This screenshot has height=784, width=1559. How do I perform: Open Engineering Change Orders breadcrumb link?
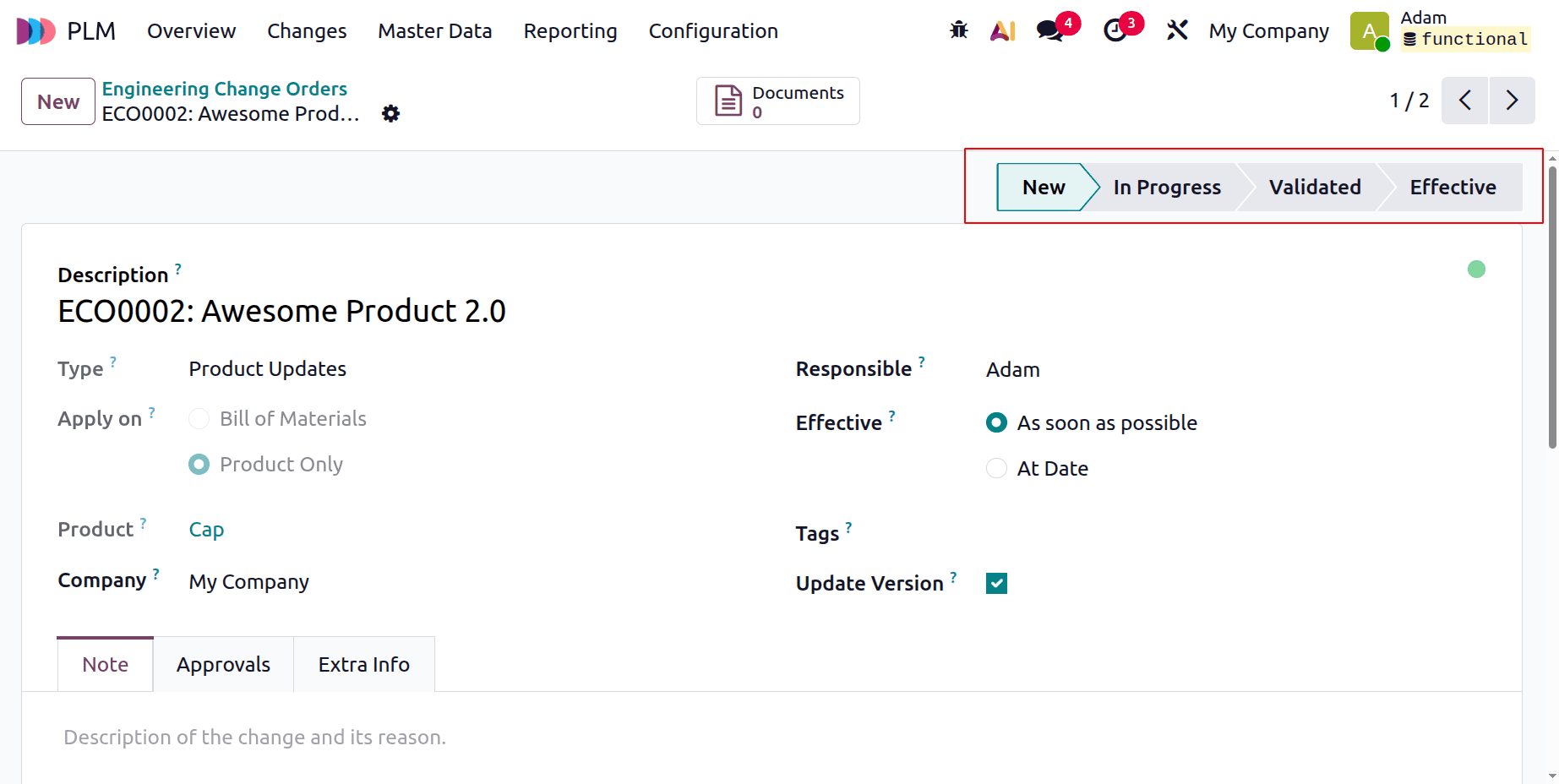tap(225, 89)
